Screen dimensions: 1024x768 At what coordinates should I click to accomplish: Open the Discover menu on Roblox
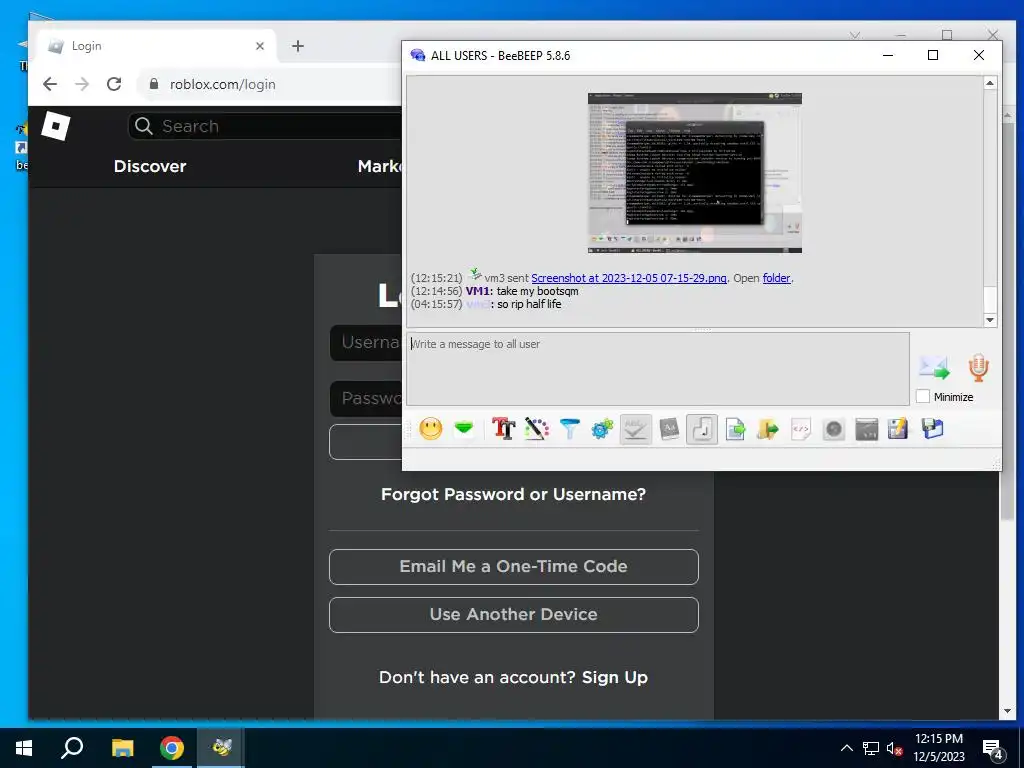pyautogui.click(x=150, y=166)
